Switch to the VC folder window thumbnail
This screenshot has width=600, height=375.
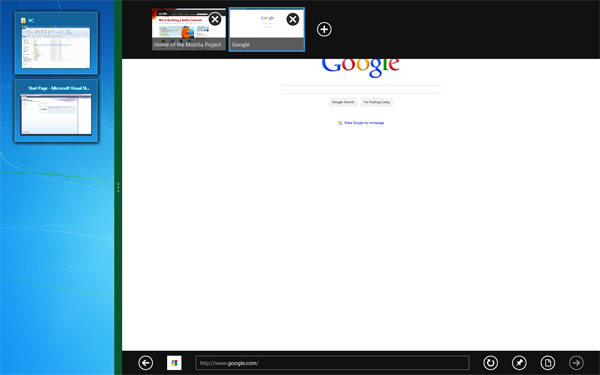point(56,43)
